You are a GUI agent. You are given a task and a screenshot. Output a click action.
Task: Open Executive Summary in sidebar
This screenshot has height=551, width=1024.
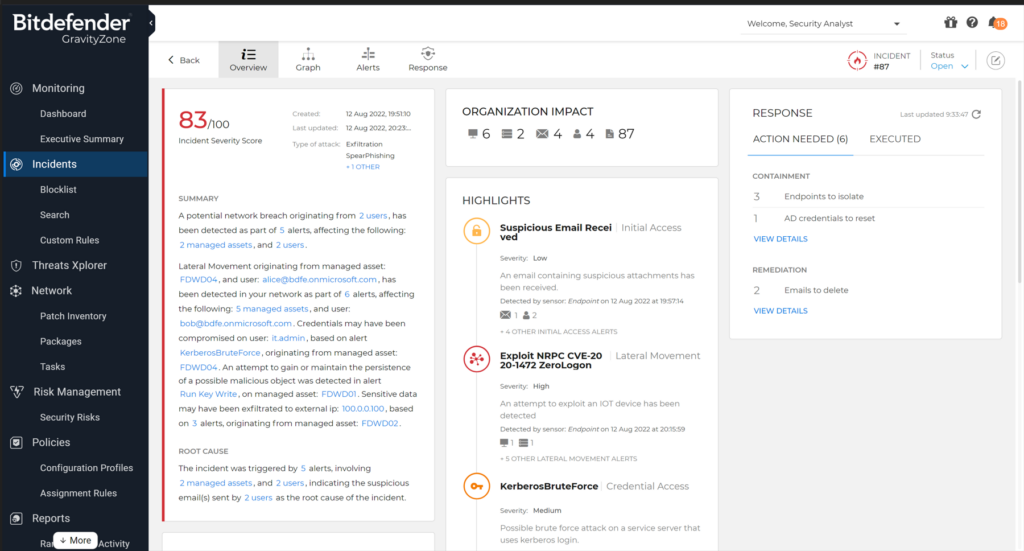pos(82,139)
